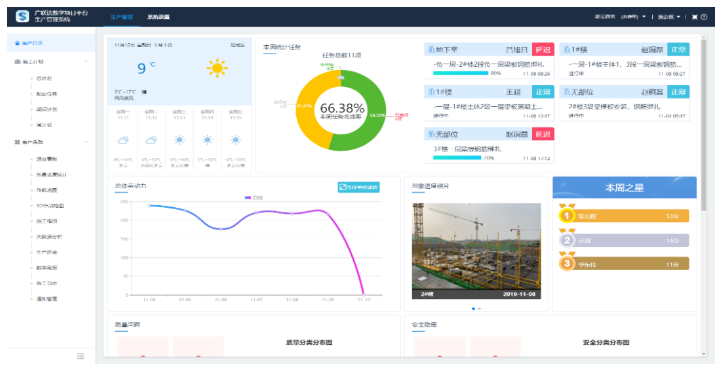Click the sunny icon for 11.13
The width and height of the screenshot is (722, 369).
(x=179, y=140)
